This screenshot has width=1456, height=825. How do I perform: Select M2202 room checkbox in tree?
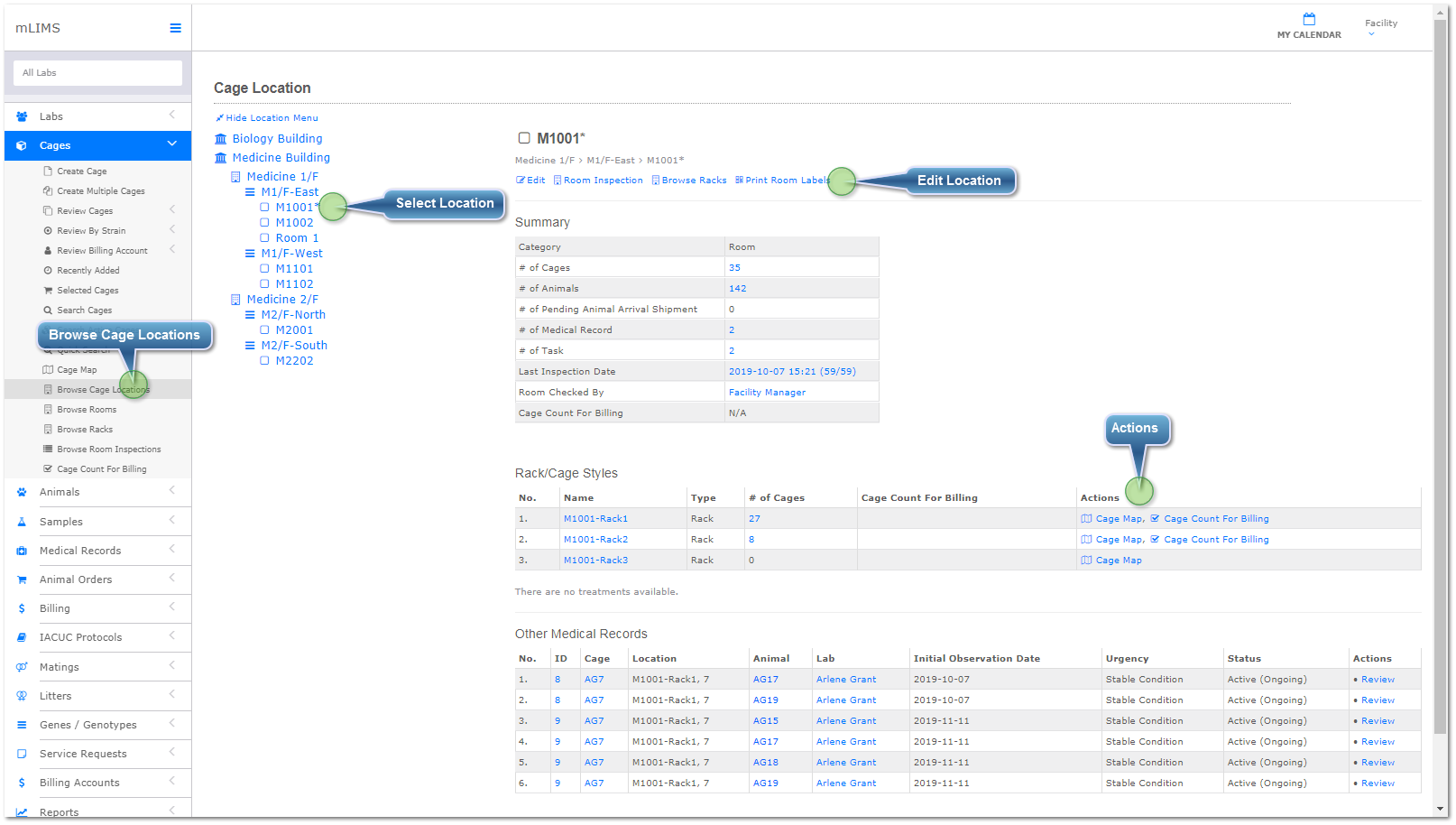264,360
